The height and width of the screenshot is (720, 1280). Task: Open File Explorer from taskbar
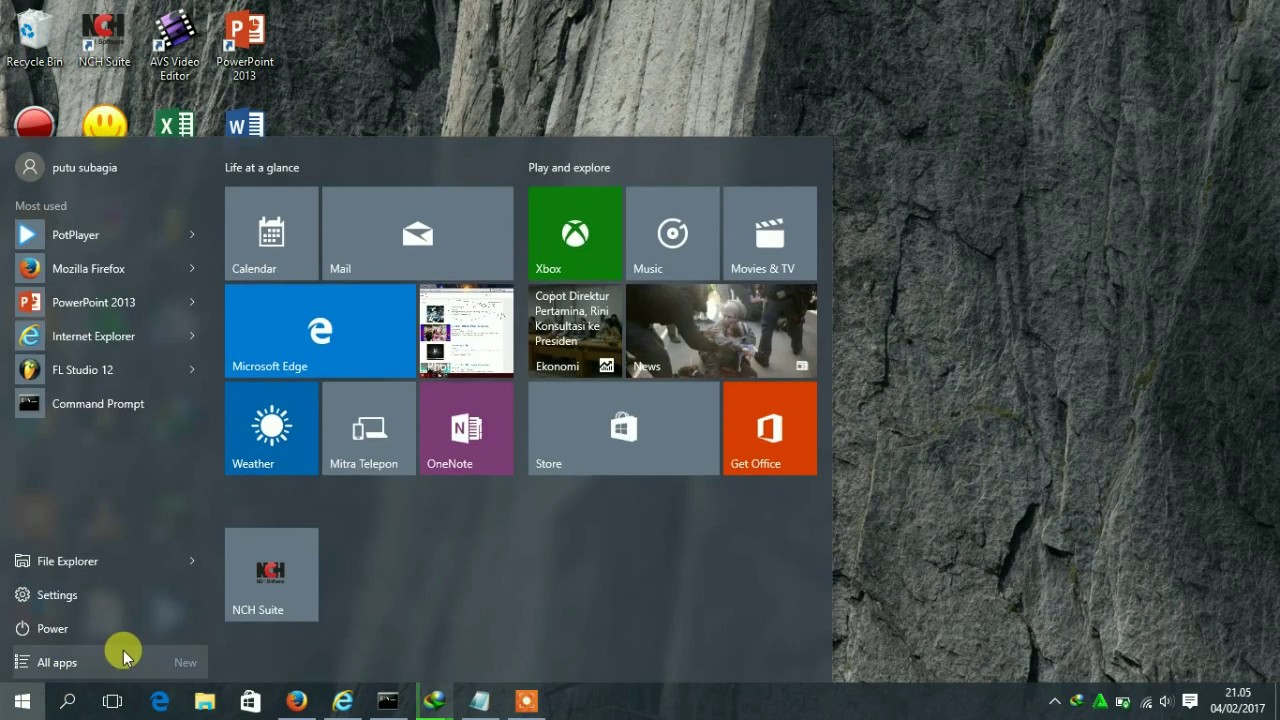(x=205, y=701)
